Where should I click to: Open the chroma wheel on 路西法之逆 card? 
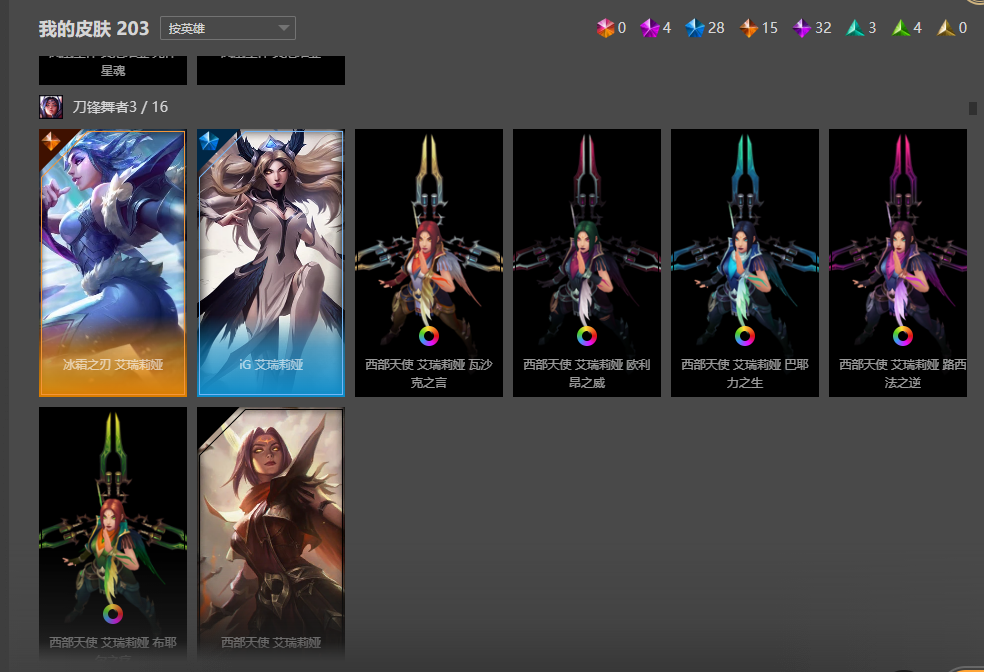[903, 336]
